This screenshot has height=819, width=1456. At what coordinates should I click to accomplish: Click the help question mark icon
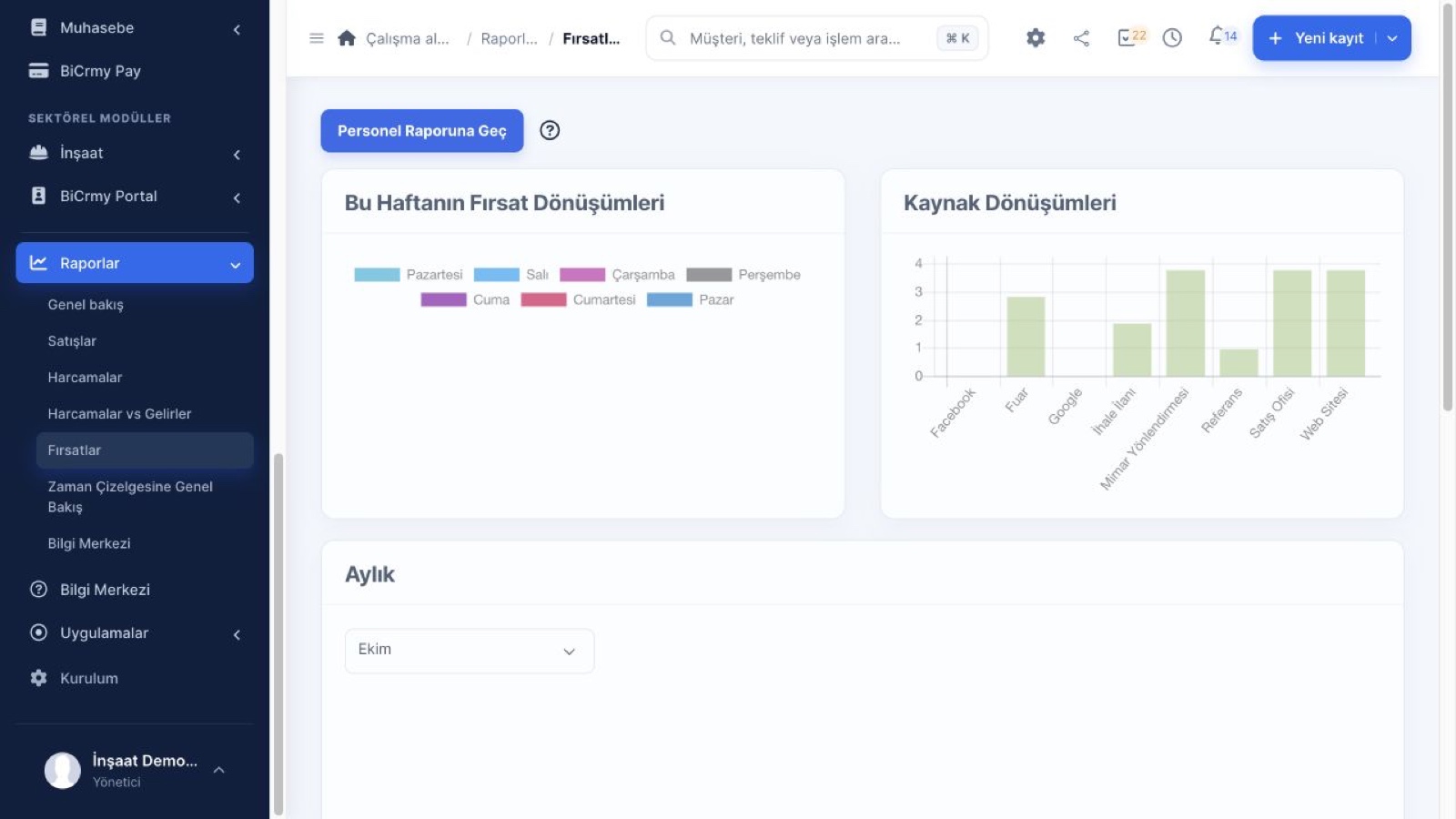550,130
